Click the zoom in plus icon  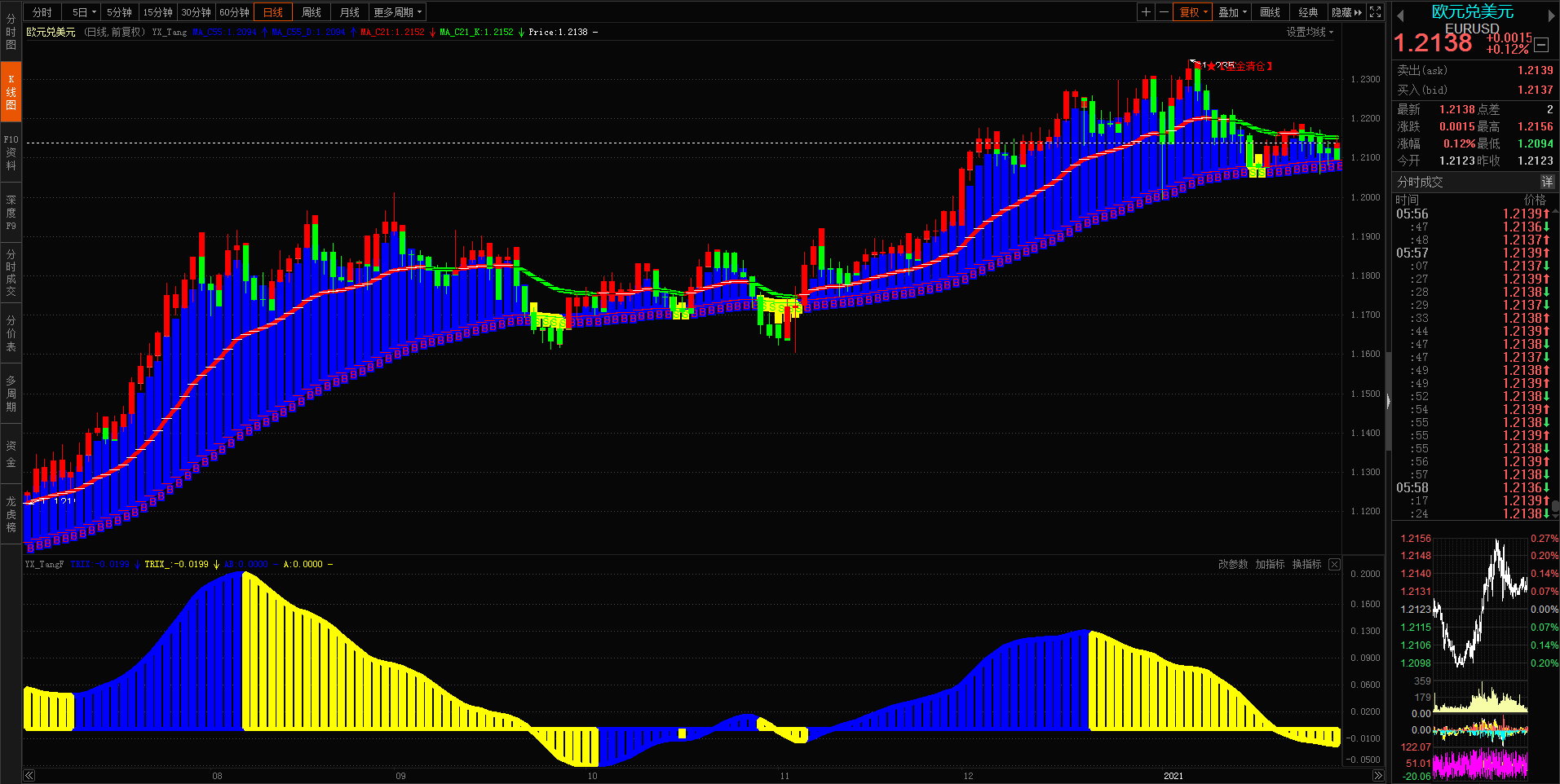(x=1146, y=12)
